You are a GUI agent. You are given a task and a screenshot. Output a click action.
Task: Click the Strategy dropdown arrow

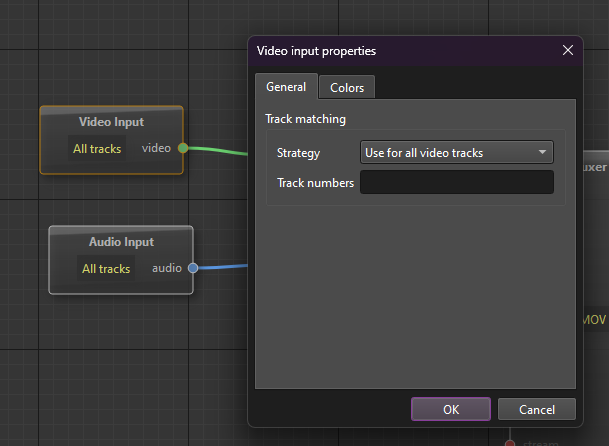[543, 153]
